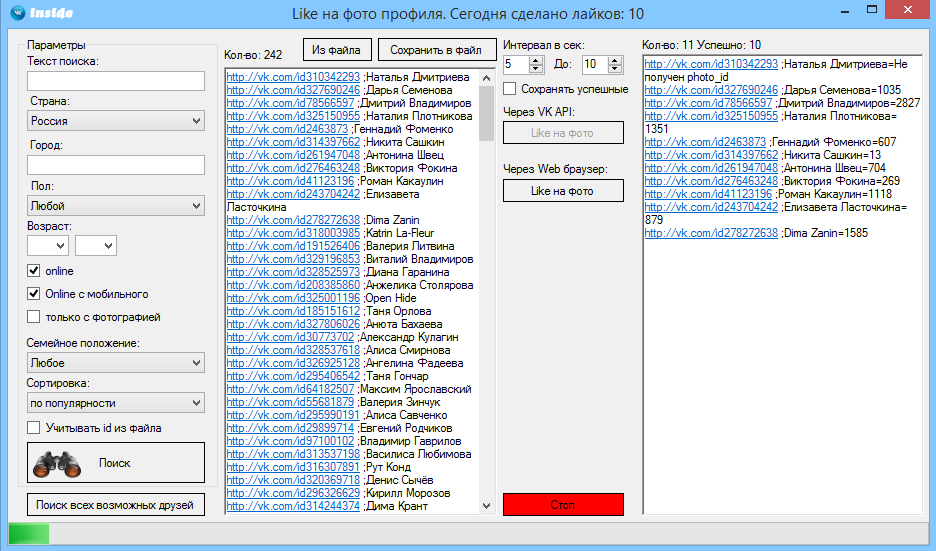Enable только с фотографией checkbox
Image resolution: width=936 pixels, height=551 pixels.
(x=33, y=317)
